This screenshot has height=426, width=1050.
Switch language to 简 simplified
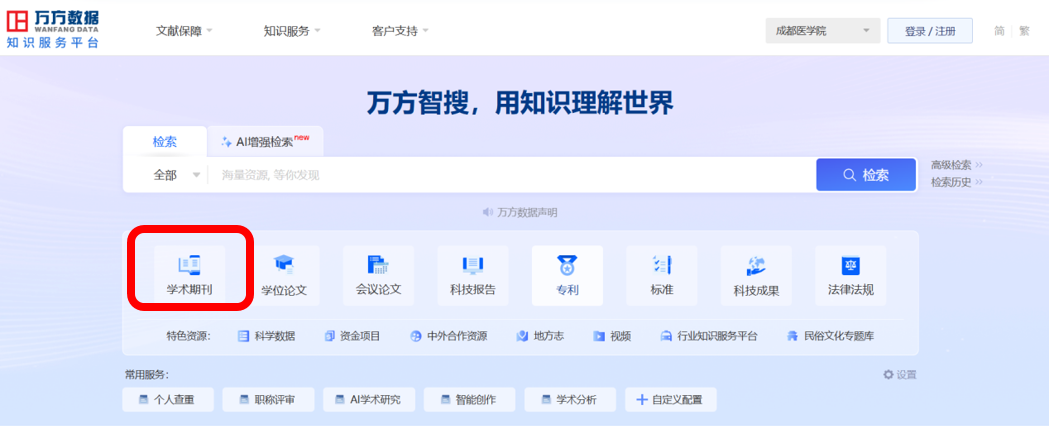tap(999, 31)
